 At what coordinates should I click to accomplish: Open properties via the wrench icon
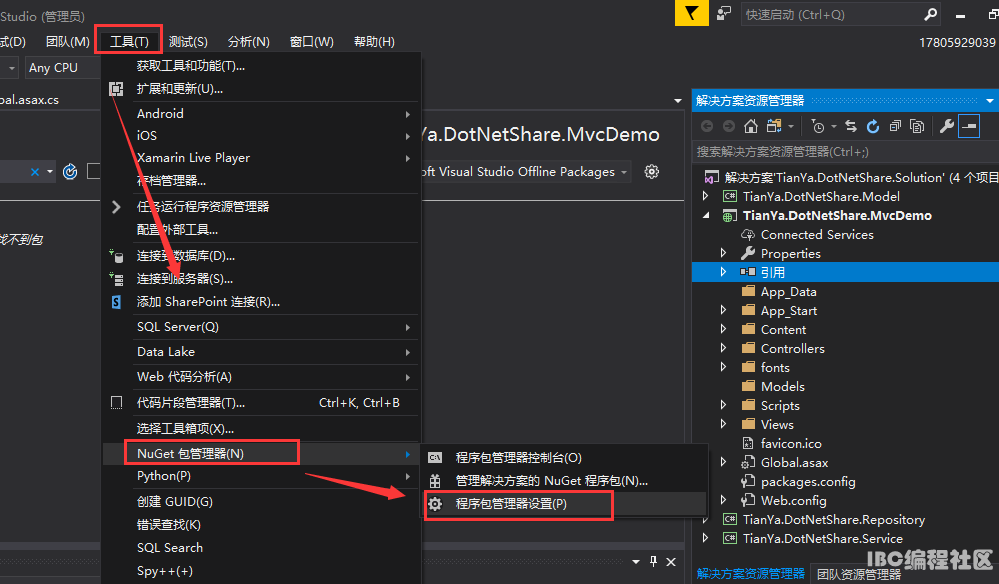(x=947, y=126)
